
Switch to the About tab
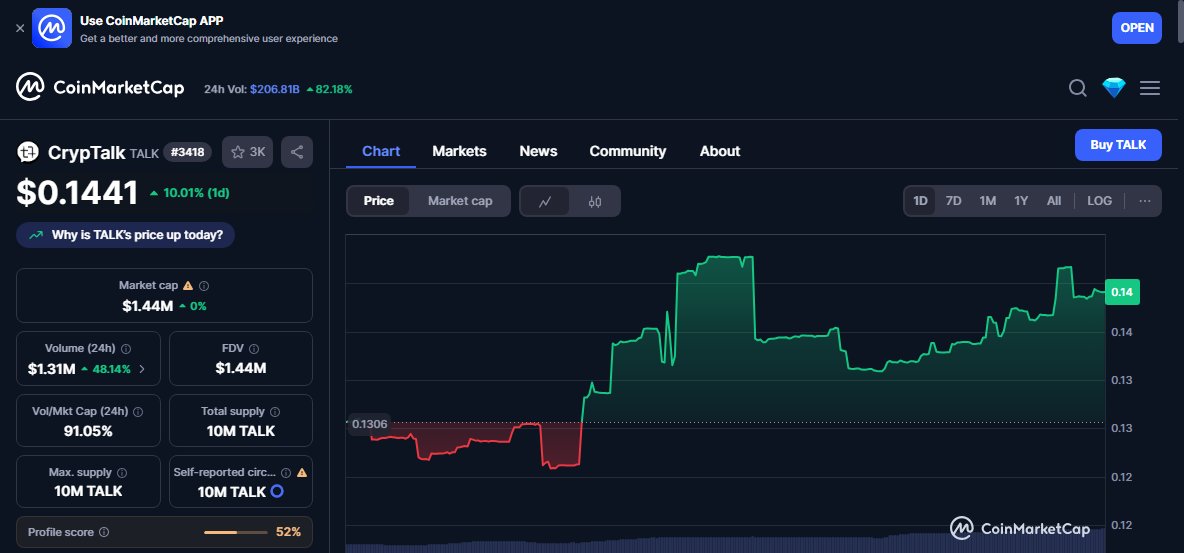(720, 151)
